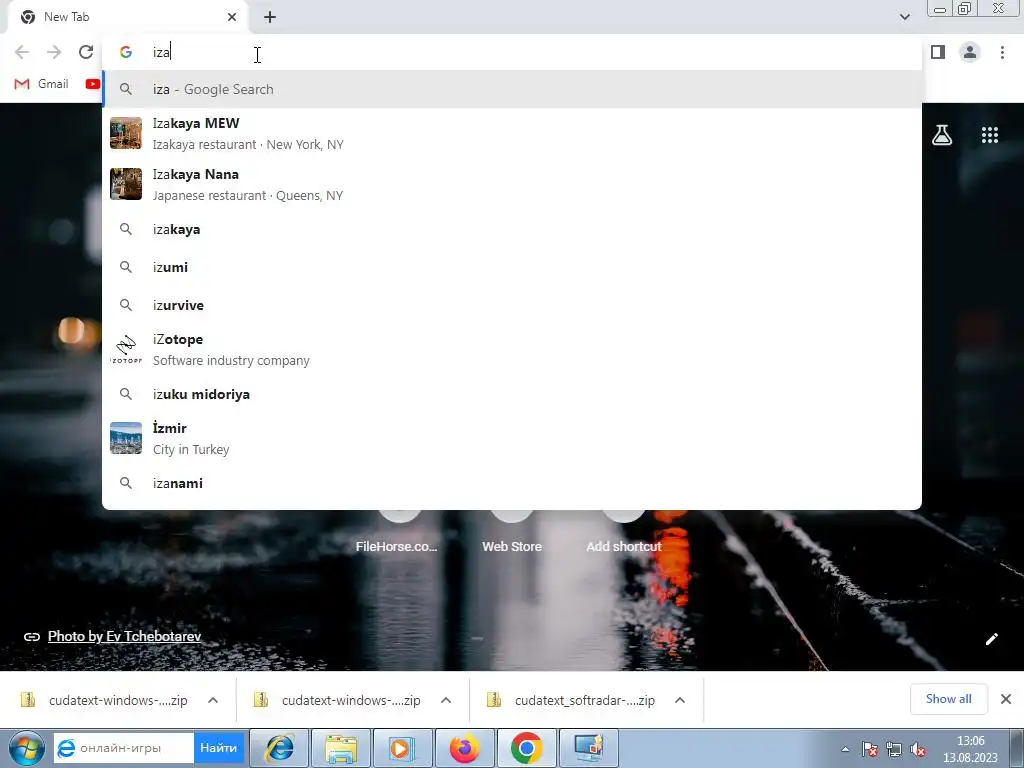Open the YouTube bookmark icon
Screen dimensions: 1024x768
(93, 84)
